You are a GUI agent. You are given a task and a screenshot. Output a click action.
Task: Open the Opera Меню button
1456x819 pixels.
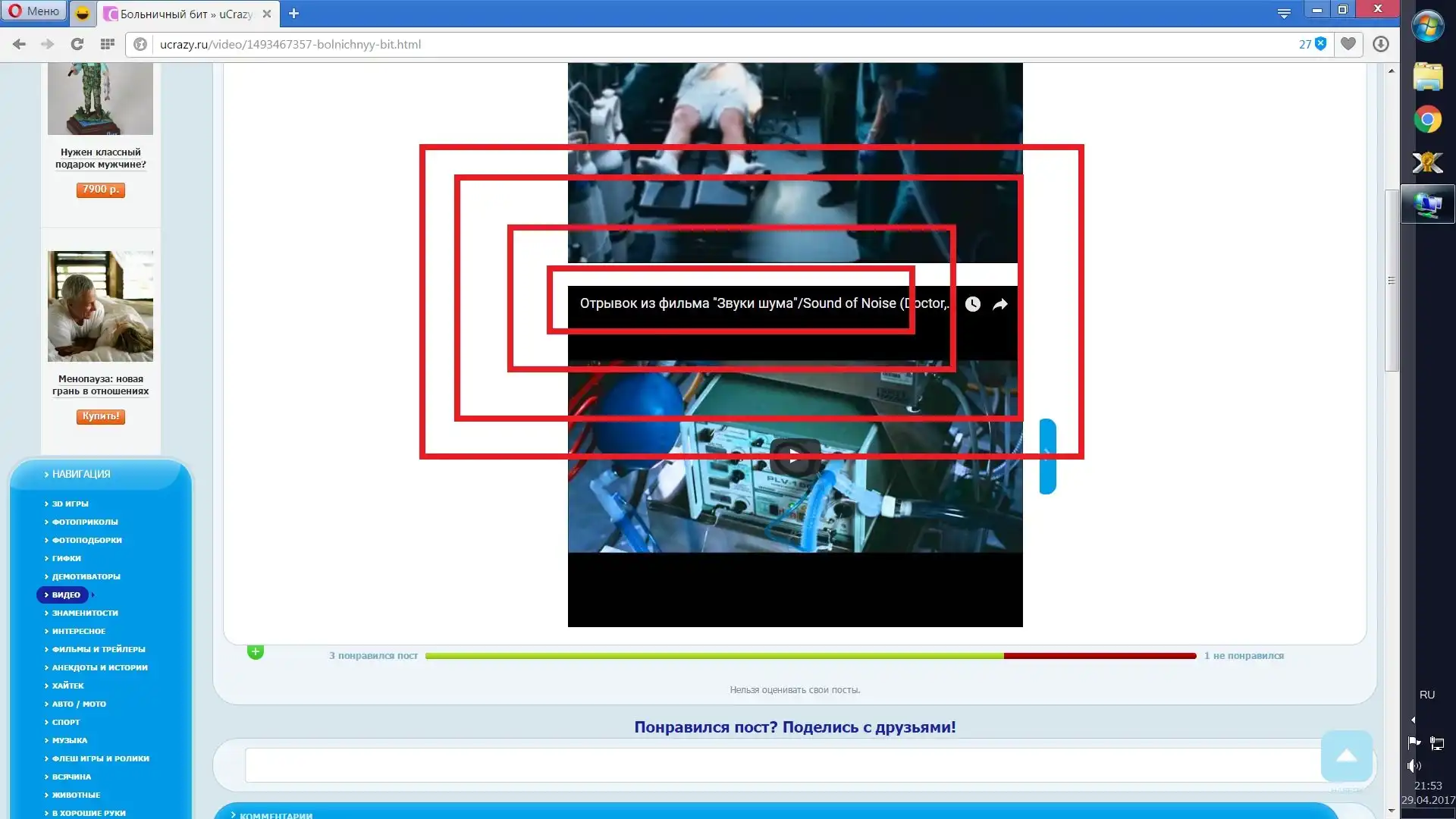coord(34,11)
